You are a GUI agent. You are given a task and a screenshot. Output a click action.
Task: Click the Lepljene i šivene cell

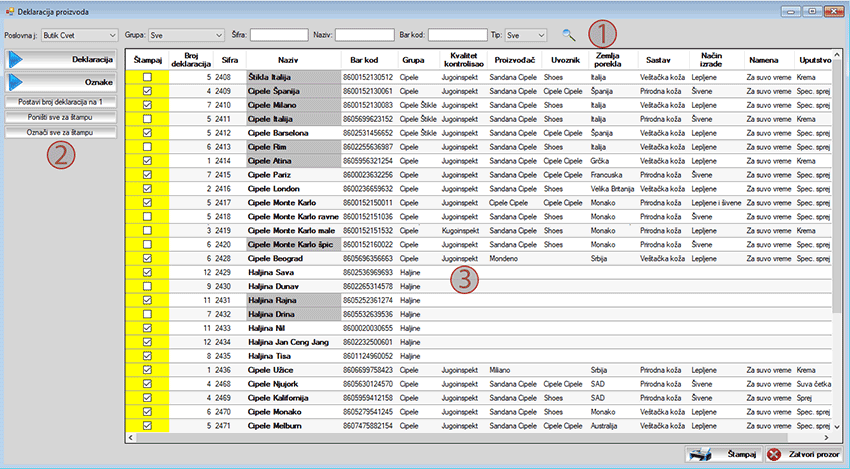click(x=716, y=203)
